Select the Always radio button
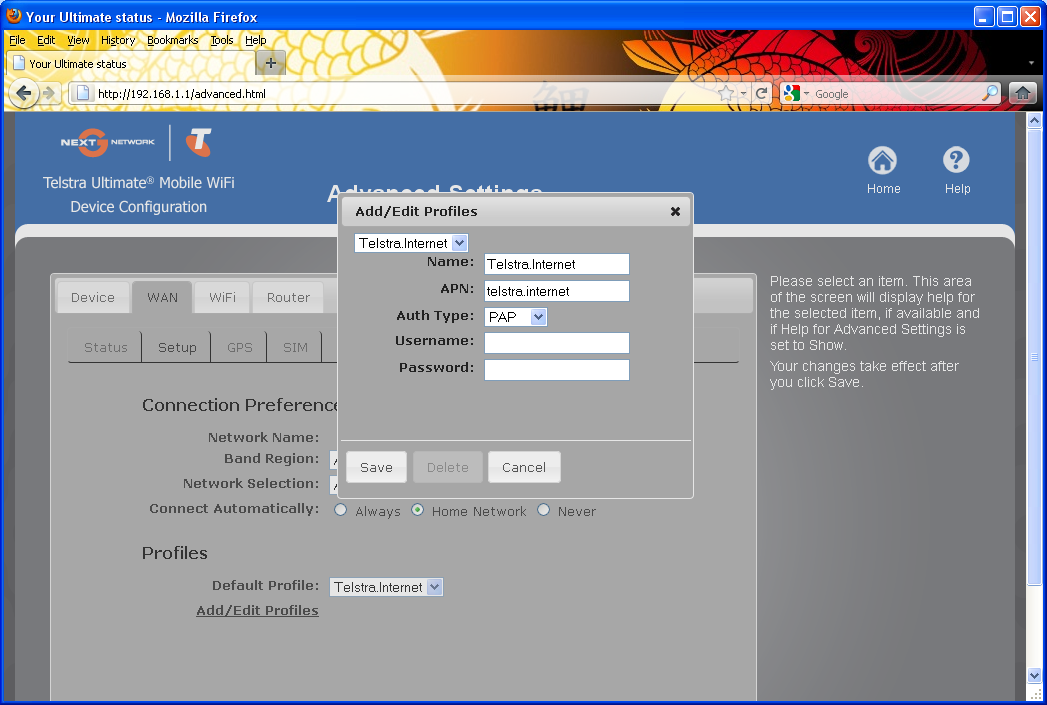Viewport: 1047px width, 705px height. 341,511
